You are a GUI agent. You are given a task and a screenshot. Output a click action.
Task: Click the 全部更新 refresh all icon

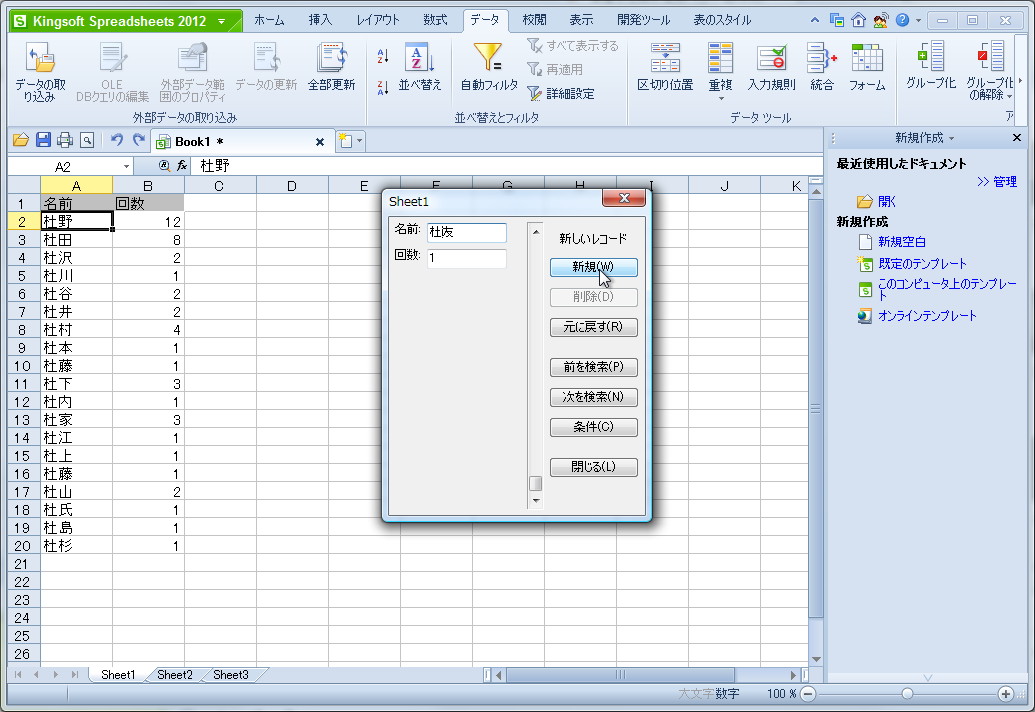tap(331, 67)
